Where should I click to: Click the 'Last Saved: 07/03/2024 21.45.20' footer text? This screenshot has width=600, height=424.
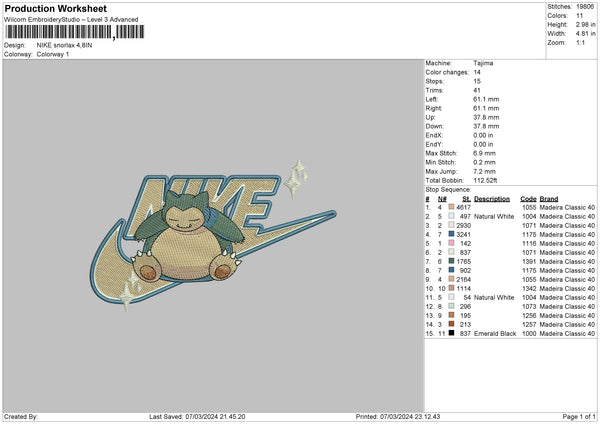(x=197, y=416)
